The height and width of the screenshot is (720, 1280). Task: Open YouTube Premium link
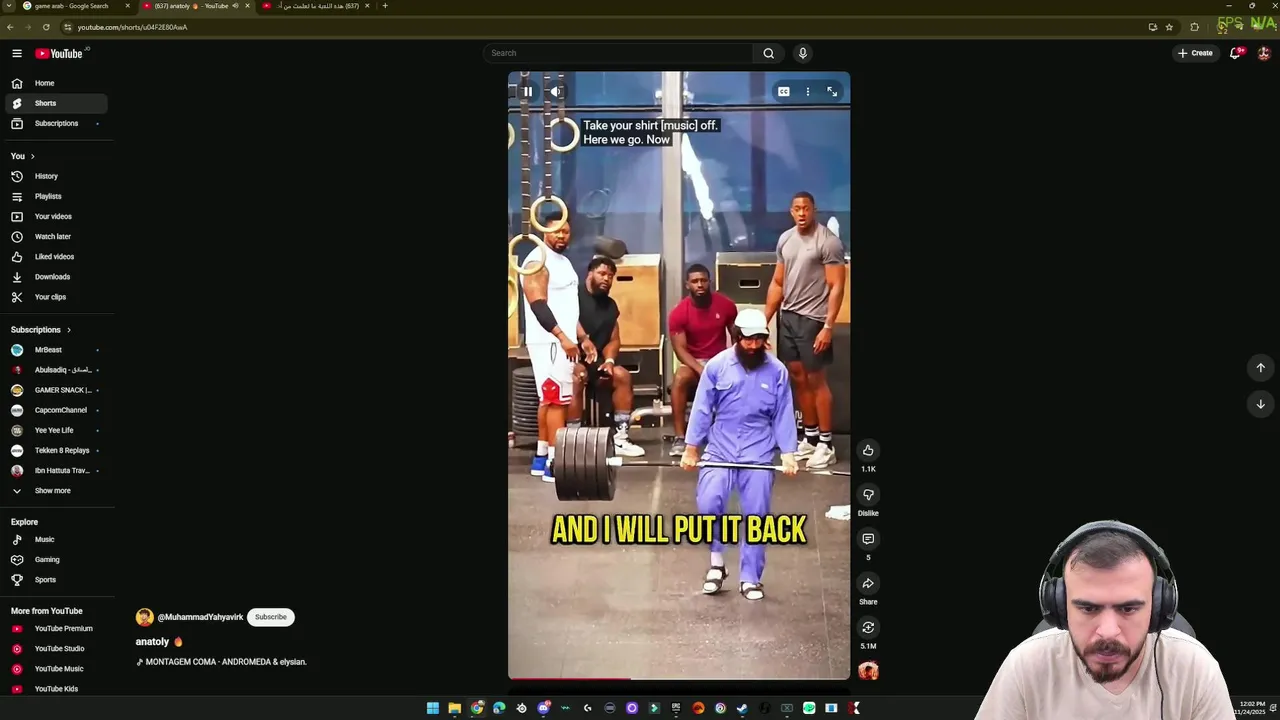[55, 629]
